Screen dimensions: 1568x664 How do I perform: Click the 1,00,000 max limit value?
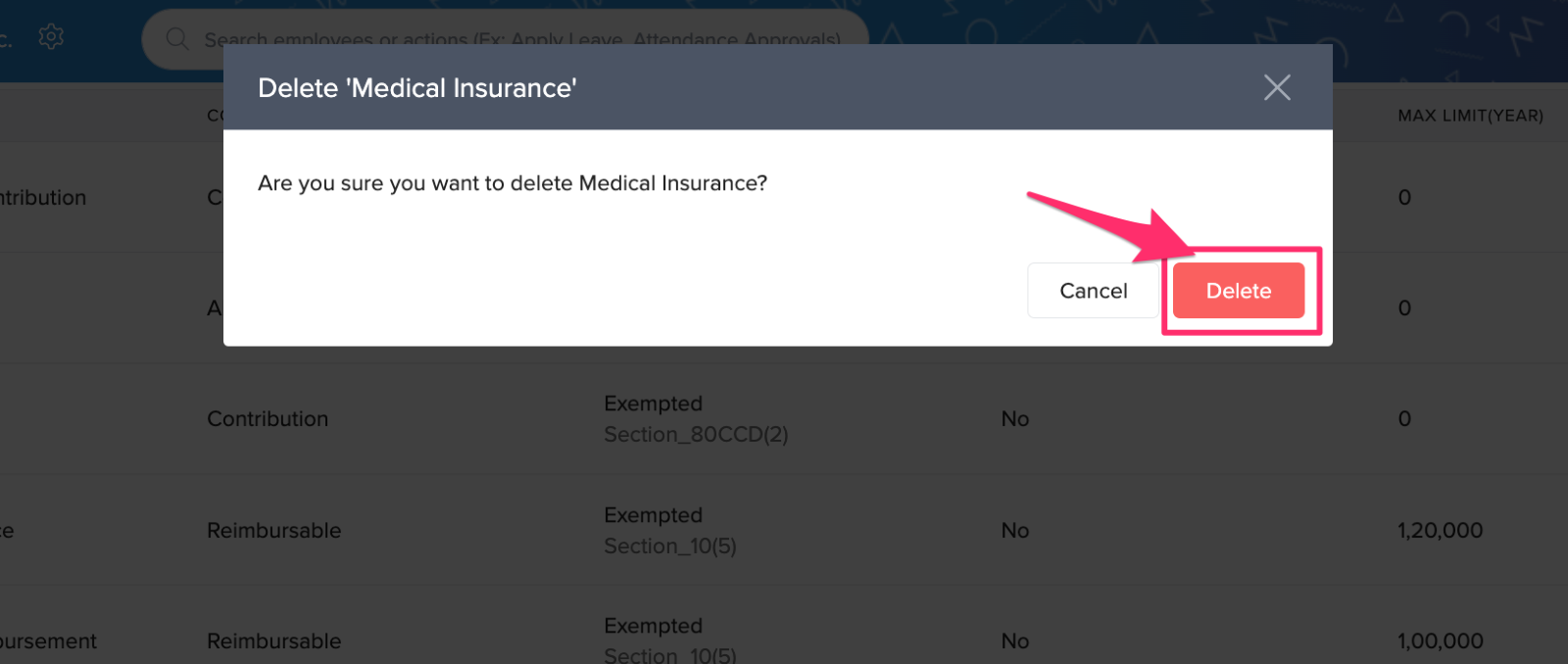pyautogui.click(x=1440, y=641)
